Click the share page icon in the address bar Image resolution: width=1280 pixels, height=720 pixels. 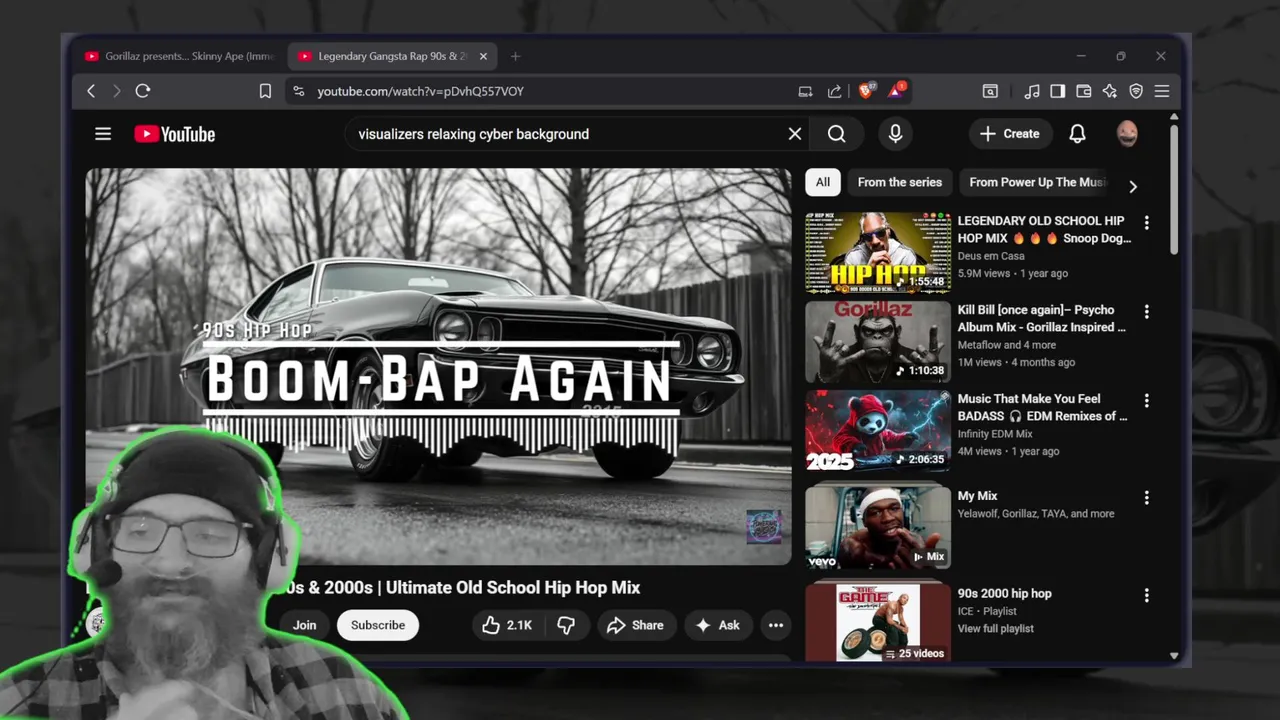click(835, 91)
